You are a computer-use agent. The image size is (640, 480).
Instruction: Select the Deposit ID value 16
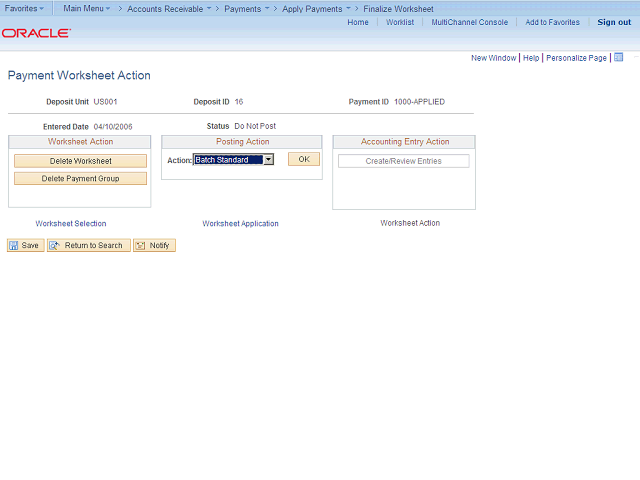239,102
